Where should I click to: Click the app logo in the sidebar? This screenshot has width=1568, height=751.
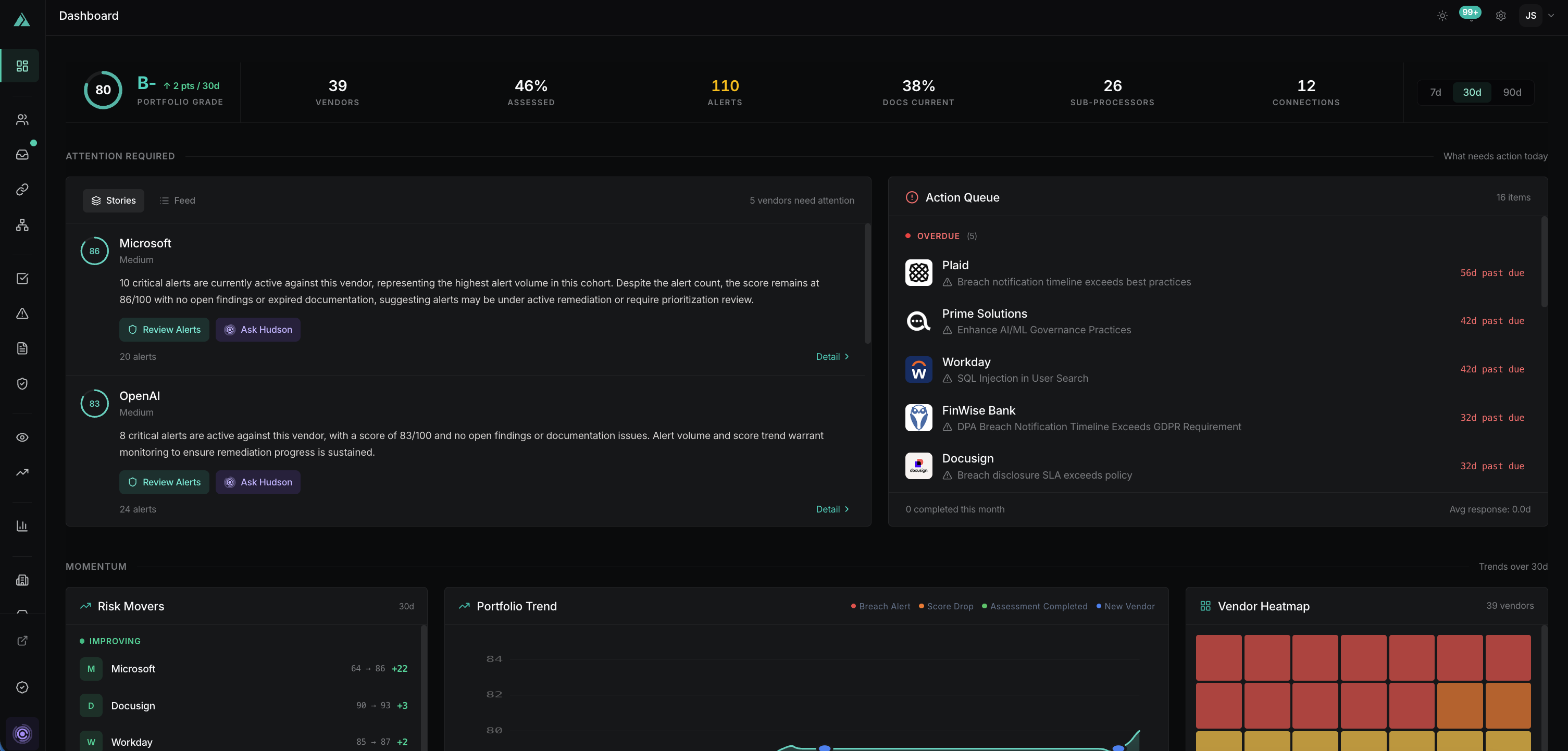[x=22, y=20]
